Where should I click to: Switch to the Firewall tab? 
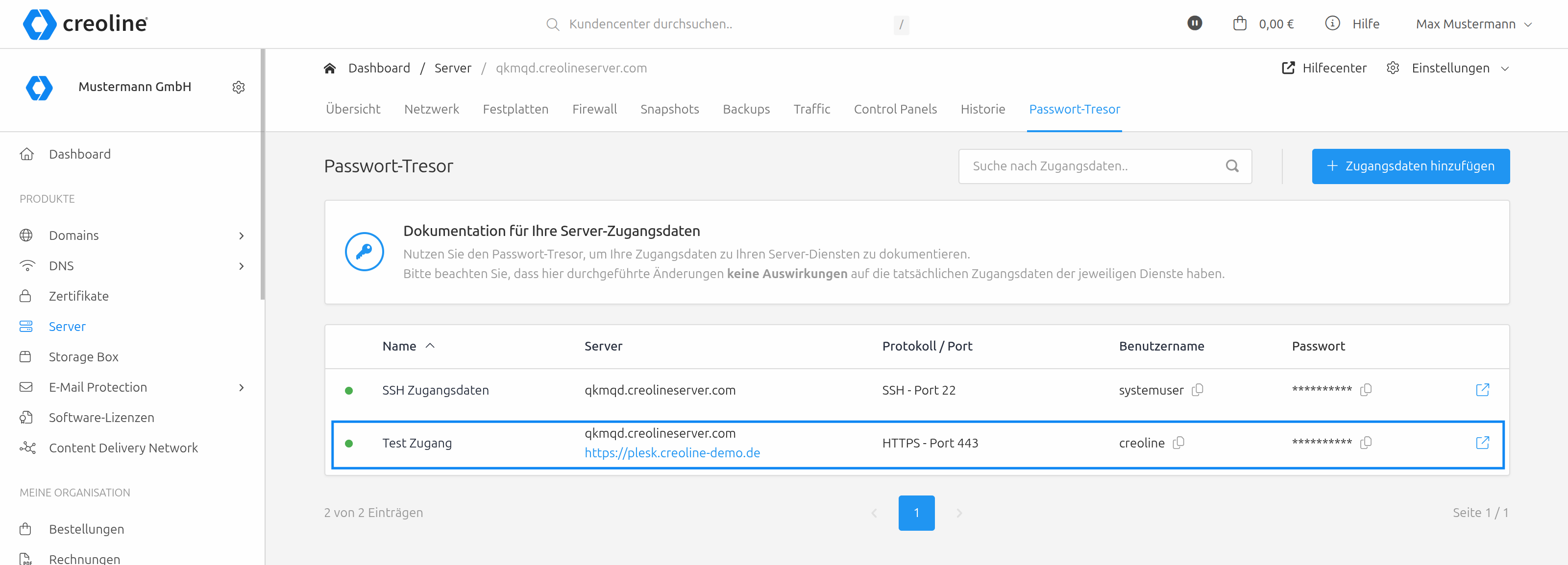click(x=594, y=110)
